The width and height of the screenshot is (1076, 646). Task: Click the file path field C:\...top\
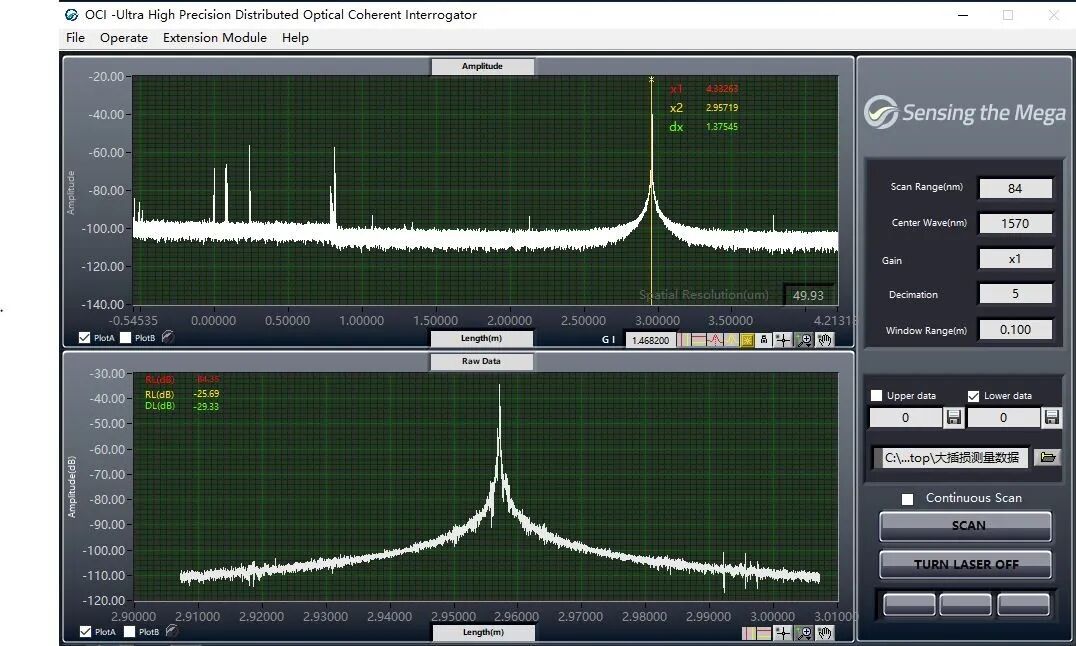click(951, 458)
